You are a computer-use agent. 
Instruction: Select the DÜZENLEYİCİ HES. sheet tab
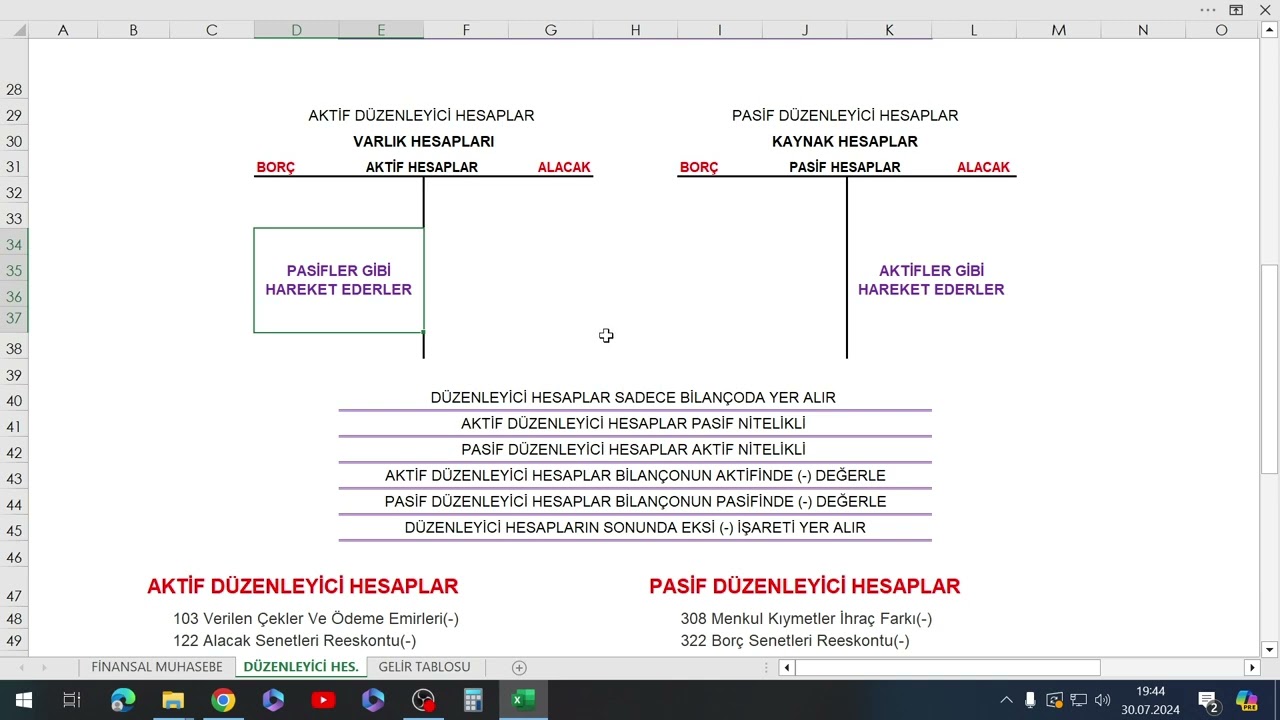(301, 667)
